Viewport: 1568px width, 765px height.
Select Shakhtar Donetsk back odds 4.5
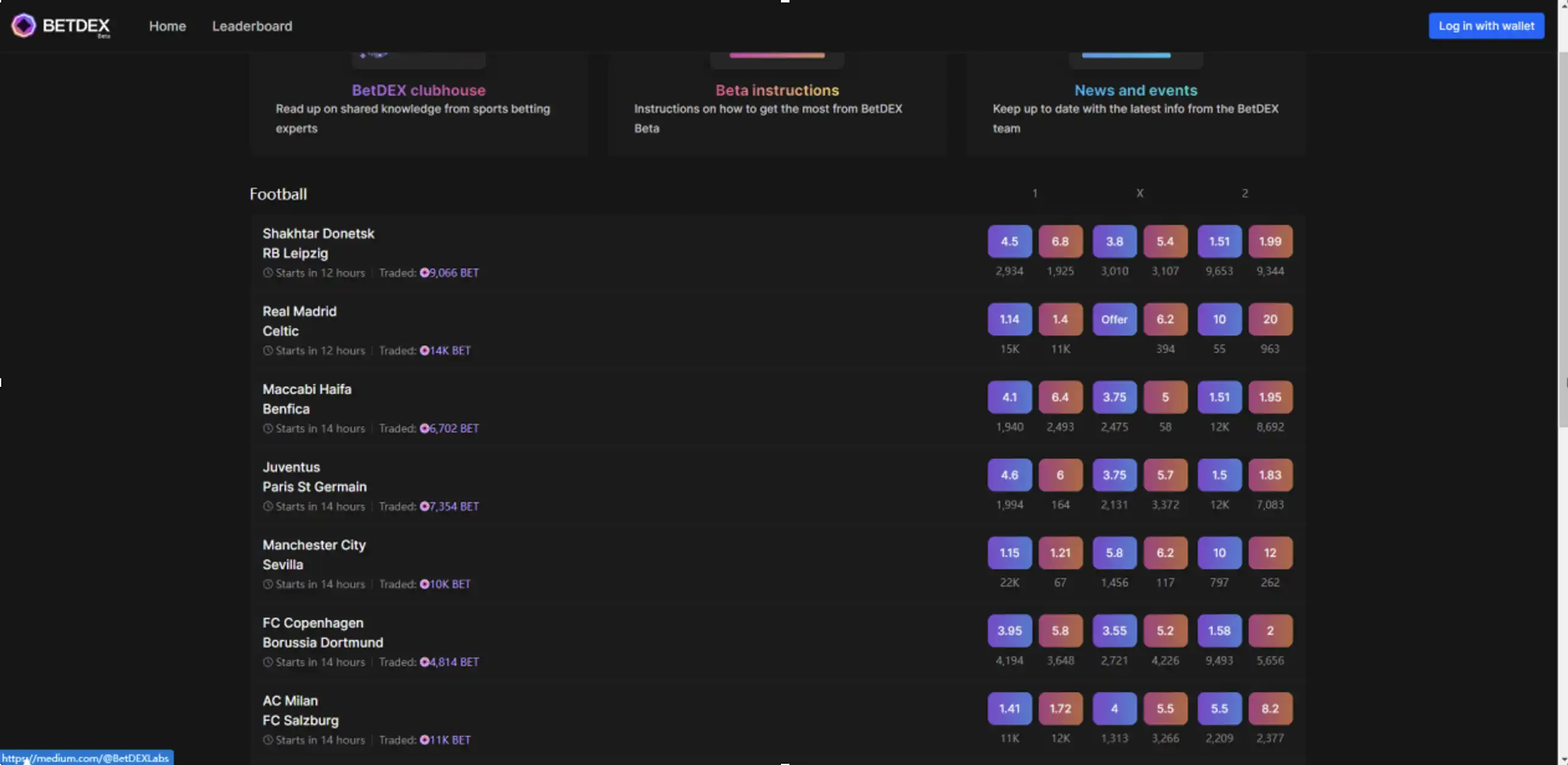coord(1009,242)
